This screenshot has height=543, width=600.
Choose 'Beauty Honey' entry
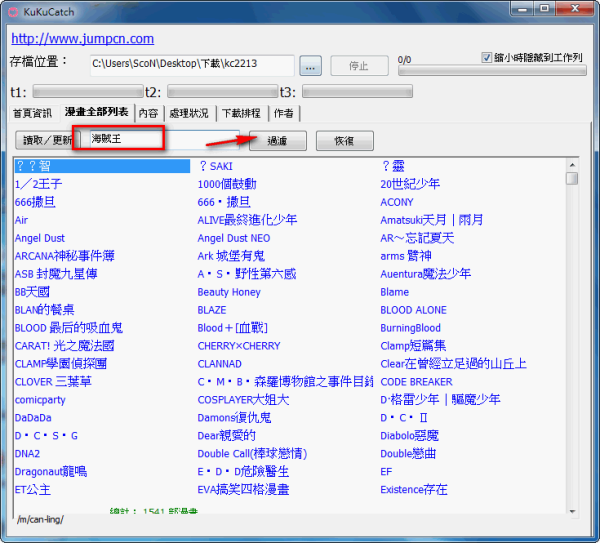click(229, 292)
